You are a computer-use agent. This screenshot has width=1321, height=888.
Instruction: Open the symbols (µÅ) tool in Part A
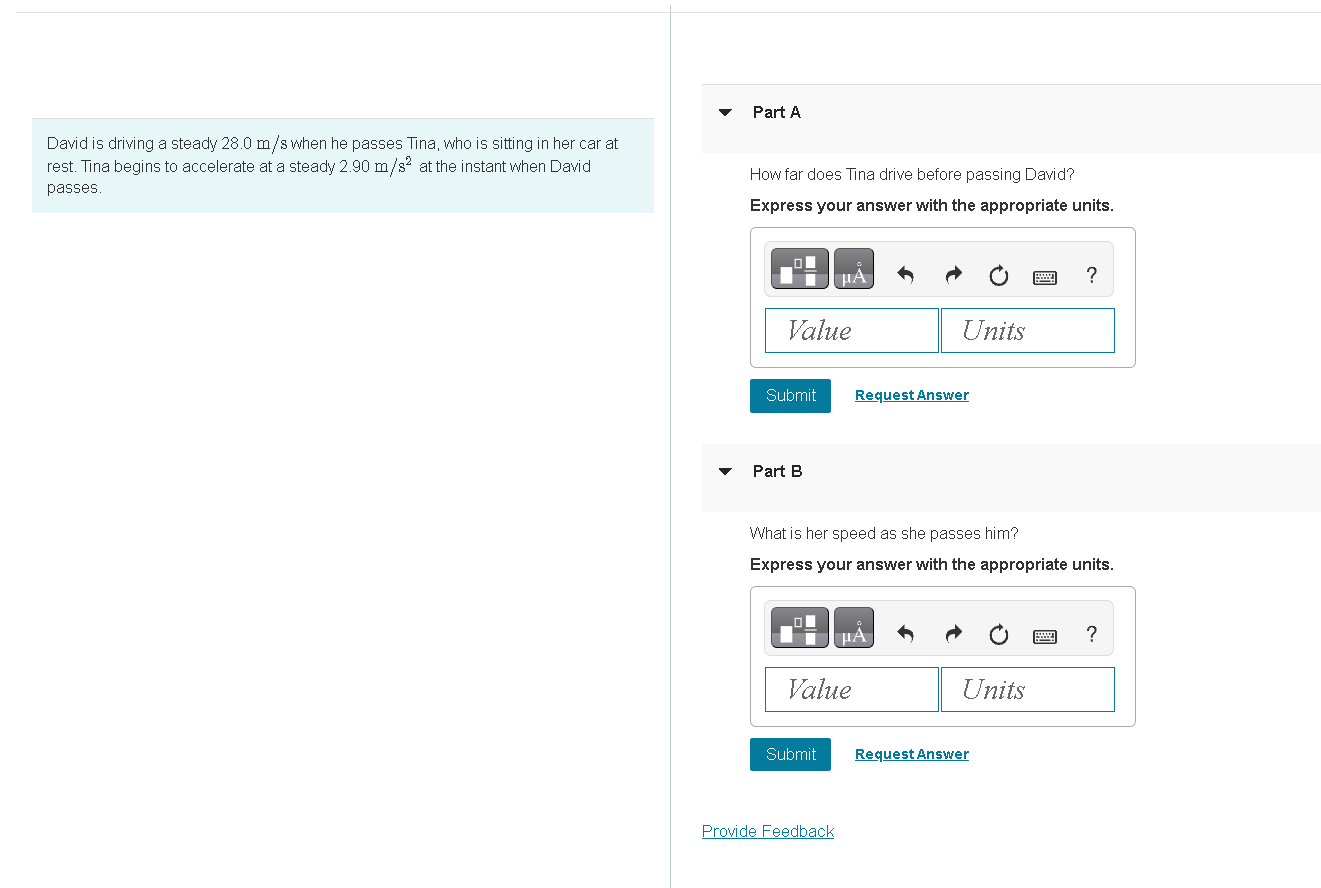click(854, 269)
